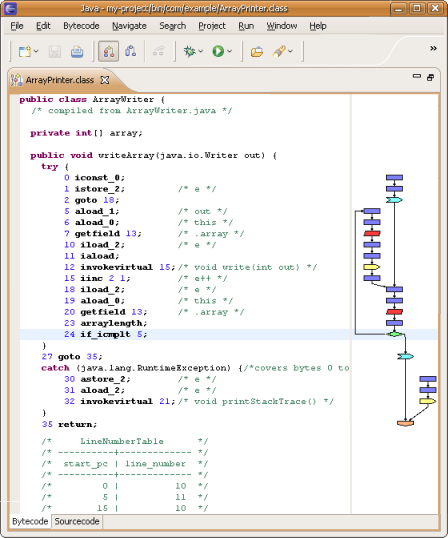The height and width of the screenshot is (538, 448).
Task: Click the blue graph node beside 'aload_1'
Action: pyautogui.click(x=372, y=211)
